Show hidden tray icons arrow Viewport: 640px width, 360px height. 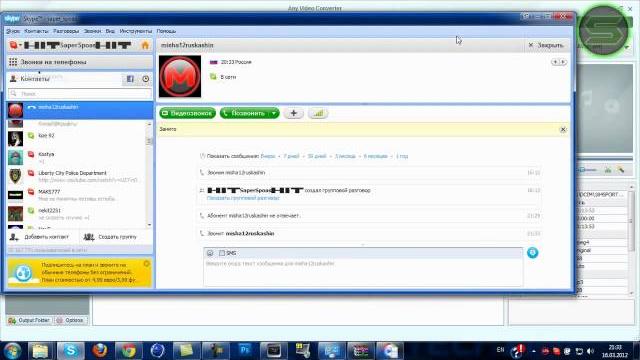pyautogui.click(x=533, y=351)
